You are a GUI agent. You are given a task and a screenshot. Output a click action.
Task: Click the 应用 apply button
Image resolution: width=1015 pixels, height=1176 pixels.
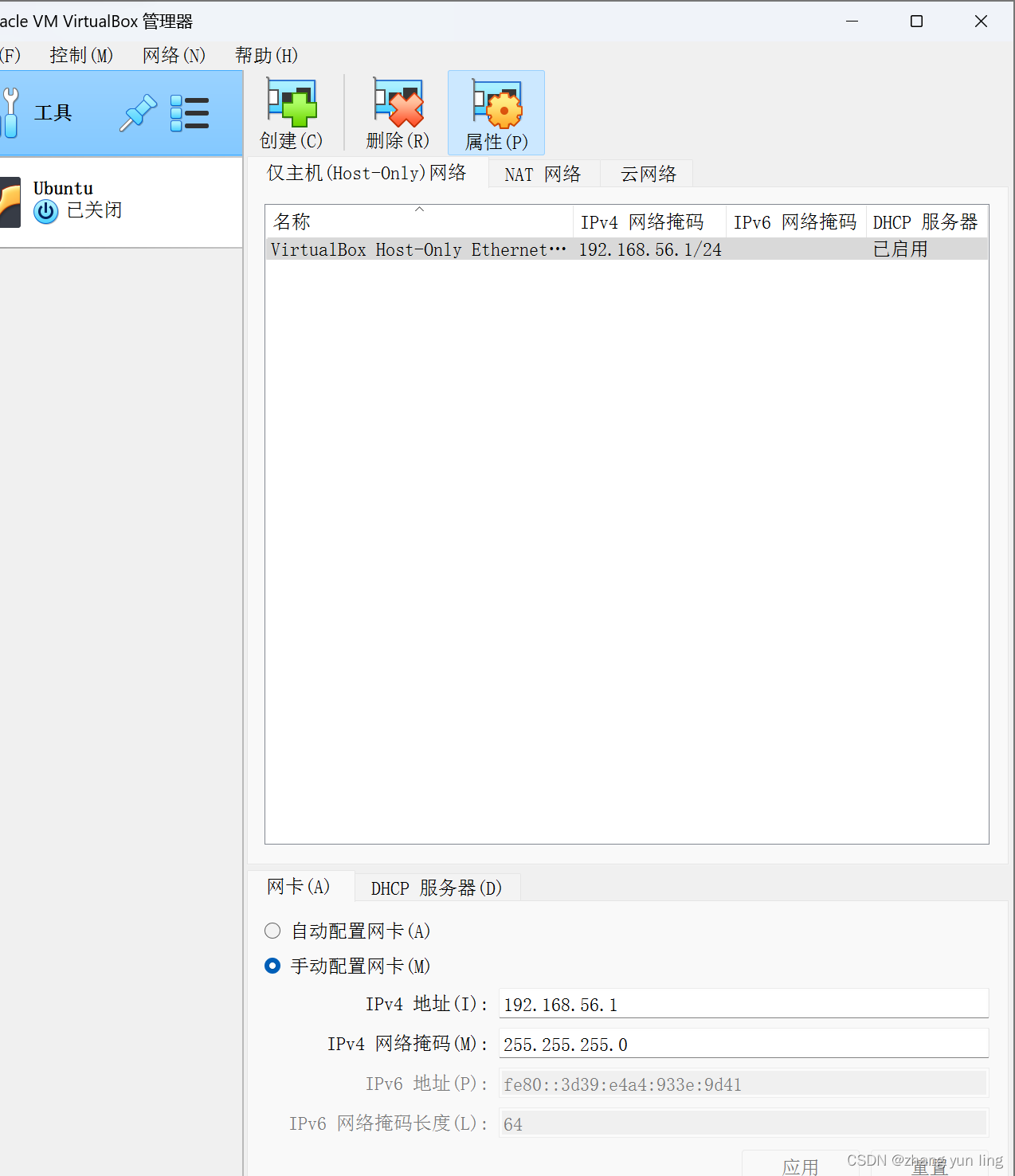pos(801,1165)
